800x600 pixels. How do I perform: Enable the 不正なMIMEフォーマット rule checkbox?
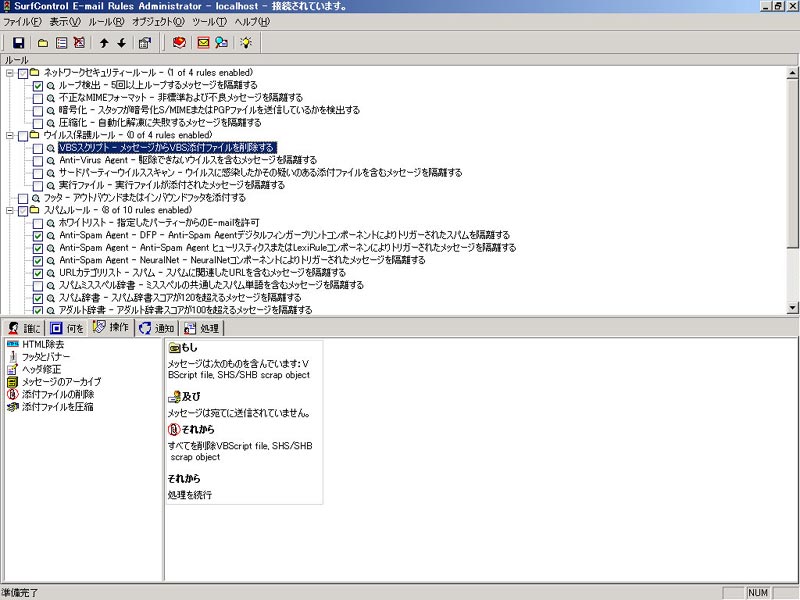pyautogui.click(x=38, y=98)
